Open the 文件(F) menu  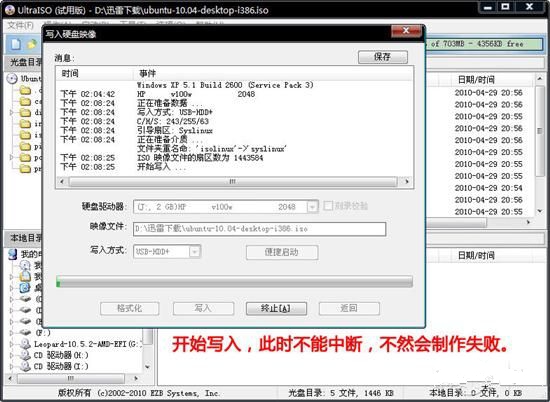20,26
